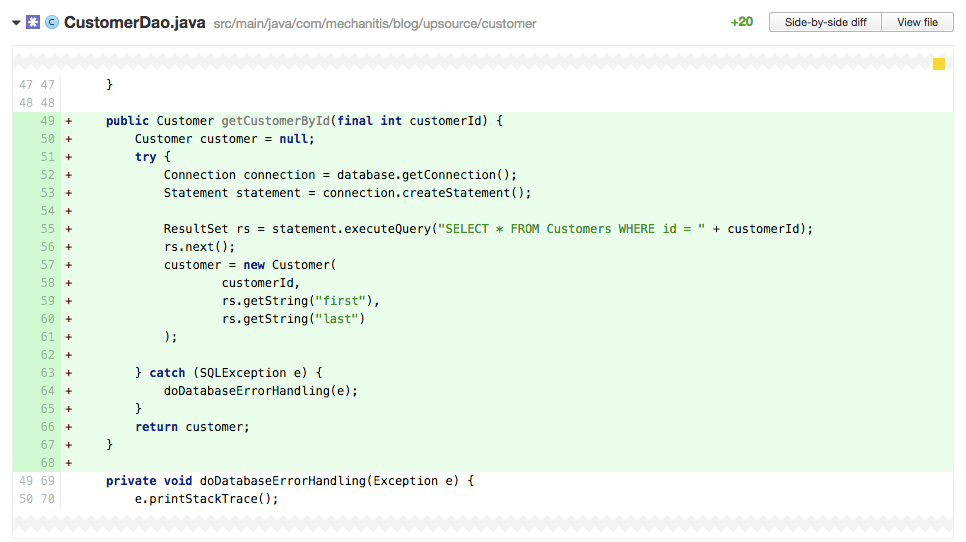
Task: Open View file button
Action: (x=917, y=22)
